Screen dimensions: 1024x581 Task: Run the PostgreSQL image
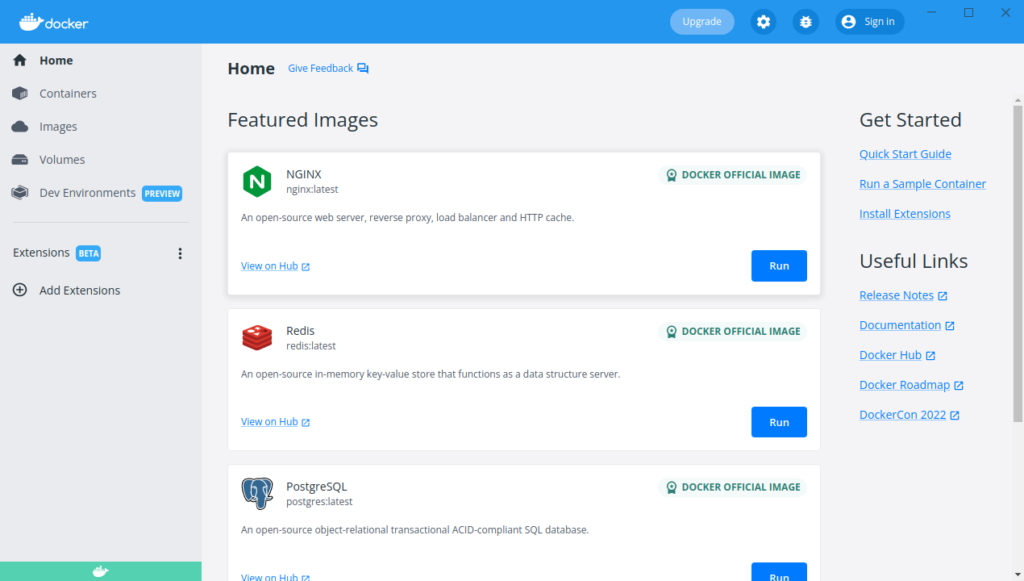pyautogui.click(x=779, y=573)
